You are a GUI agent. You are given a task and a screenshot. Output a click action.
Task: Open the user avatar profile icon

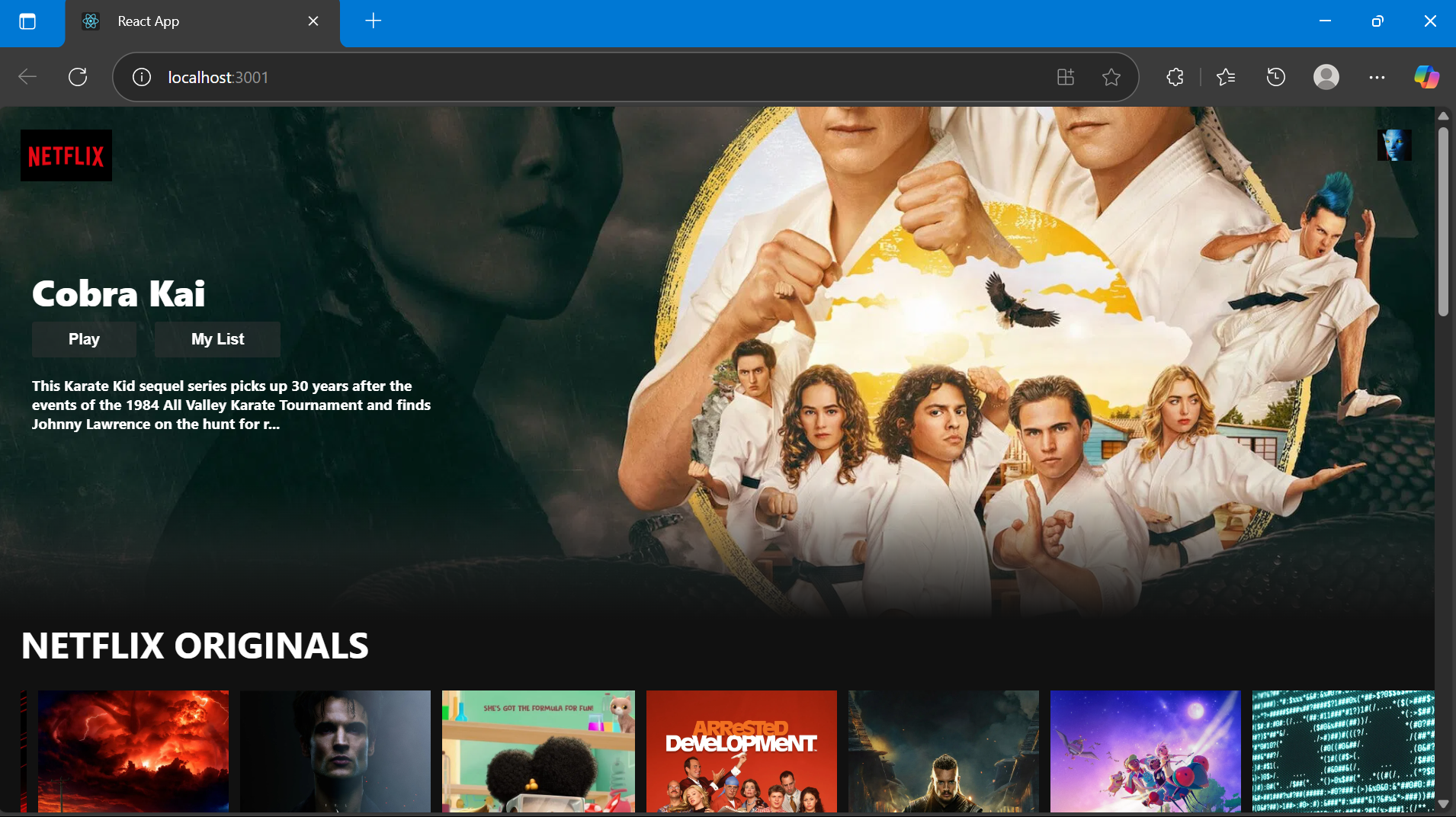tap(1394, 145)
